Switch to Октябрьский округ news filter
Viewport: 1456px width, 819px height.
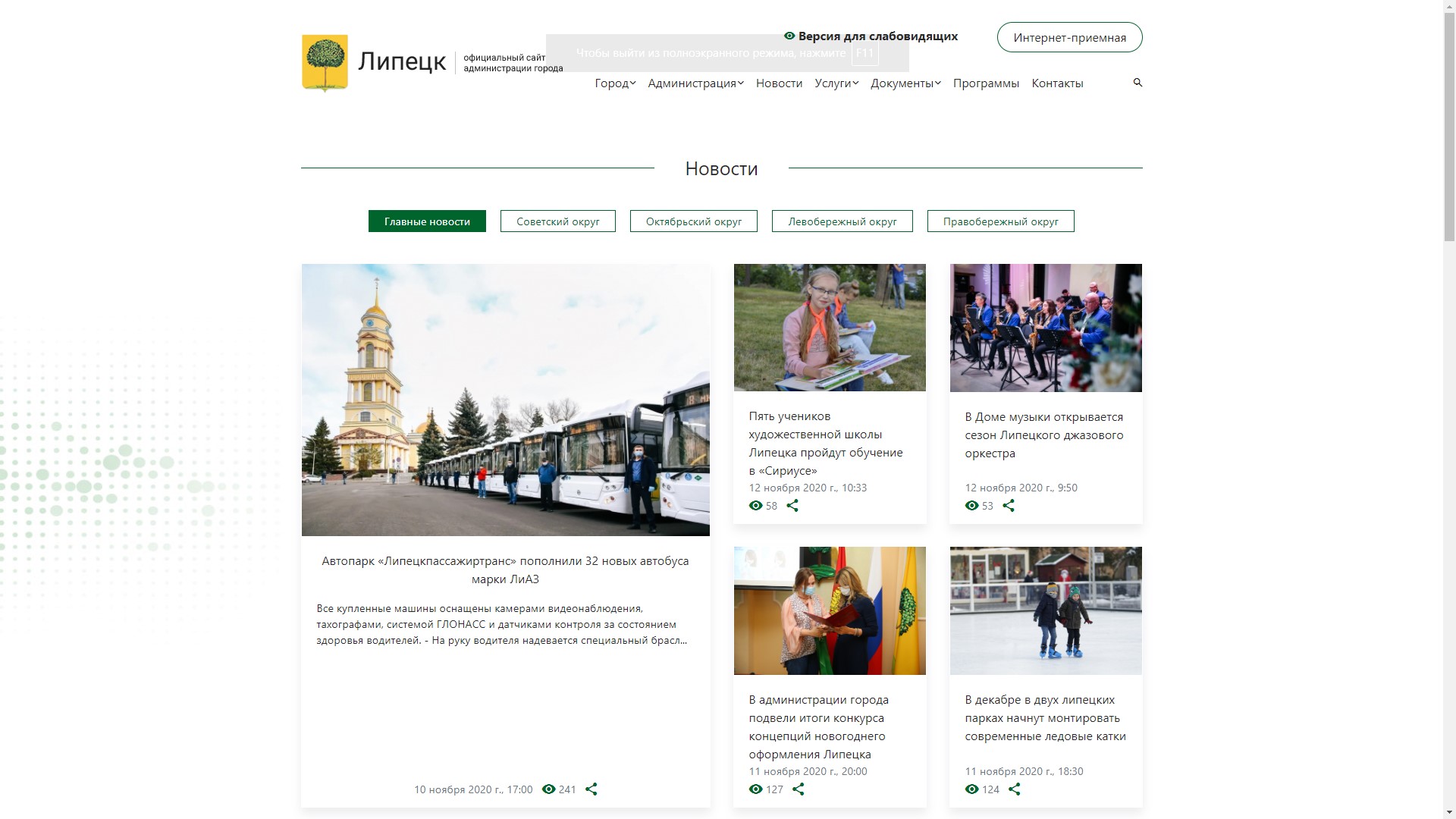click(x=693, y=221)
